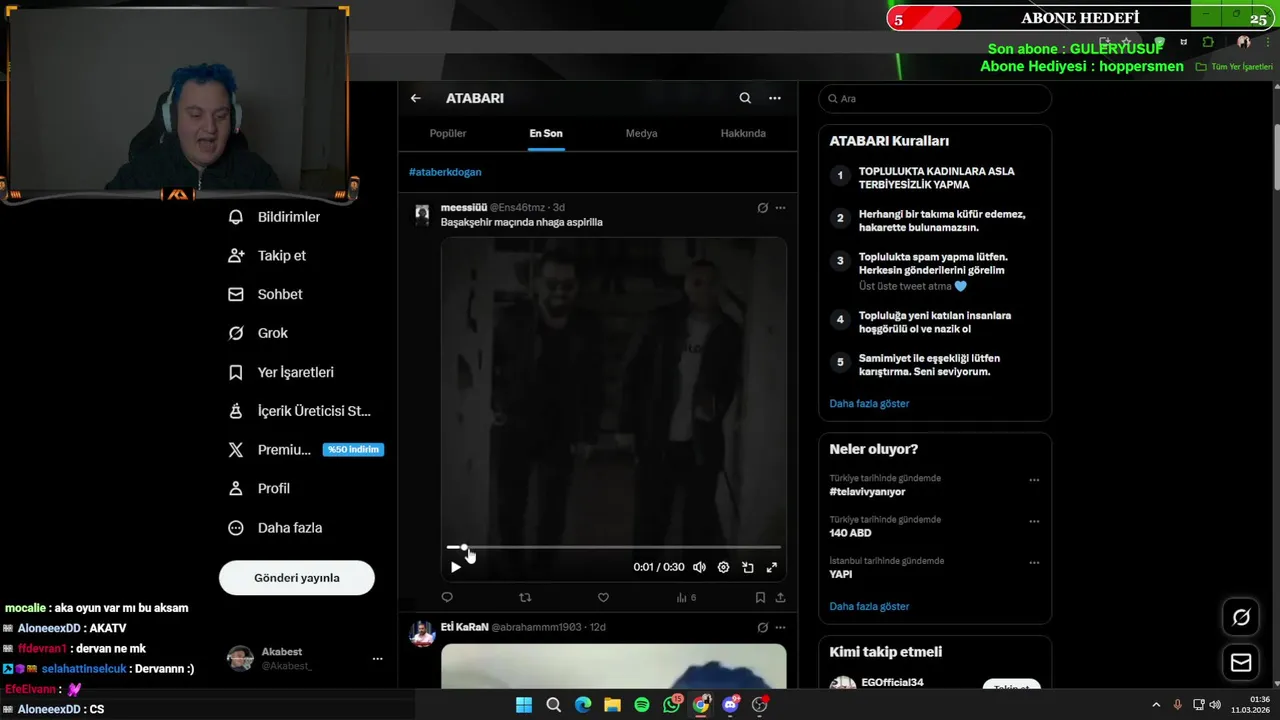Viewport: 1280px width, 720px height.
Task: Bookmark meessiüü's post
Action: pos(760,597)
